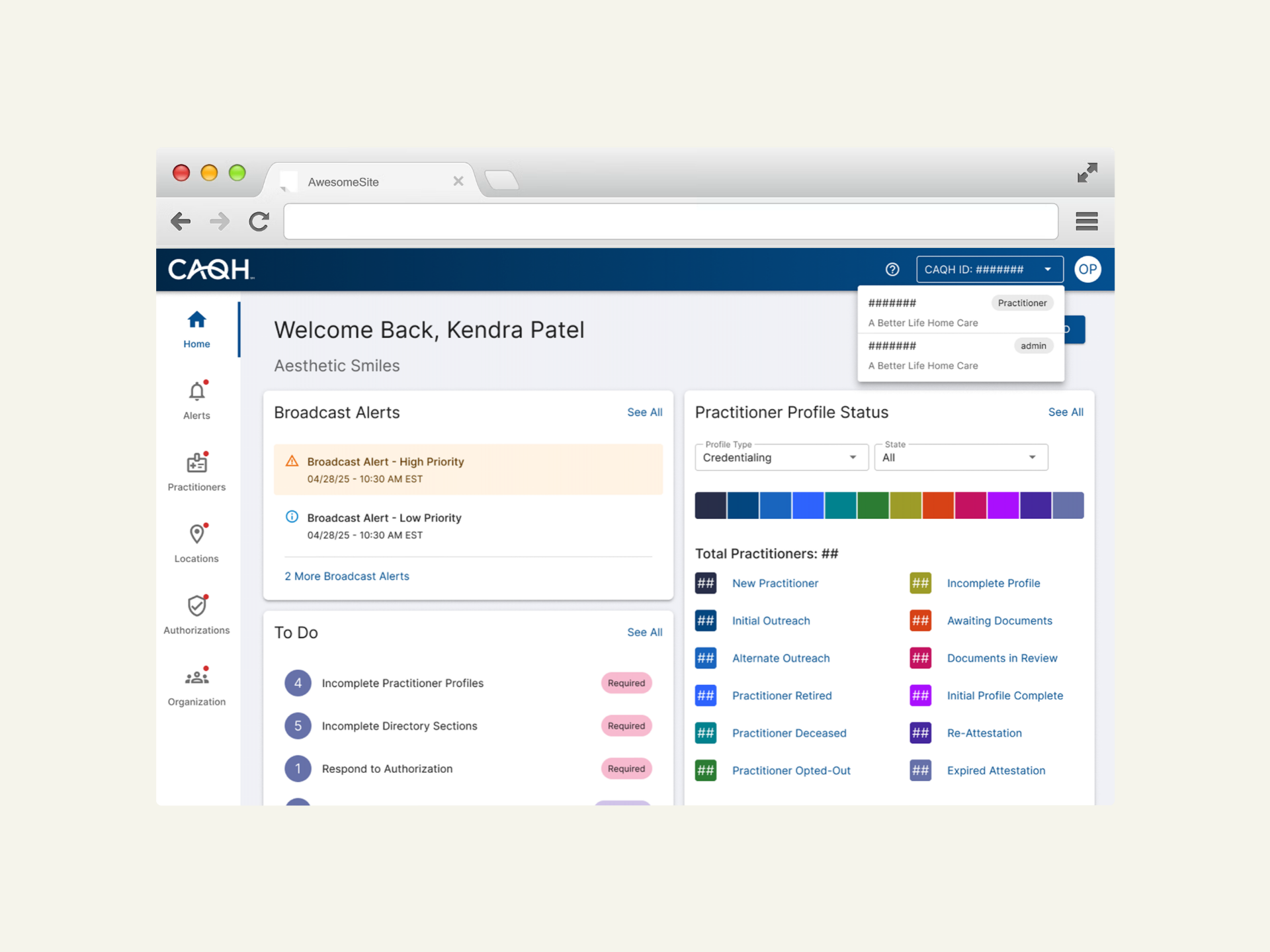Open the OP user avatar

point(1087,269)
